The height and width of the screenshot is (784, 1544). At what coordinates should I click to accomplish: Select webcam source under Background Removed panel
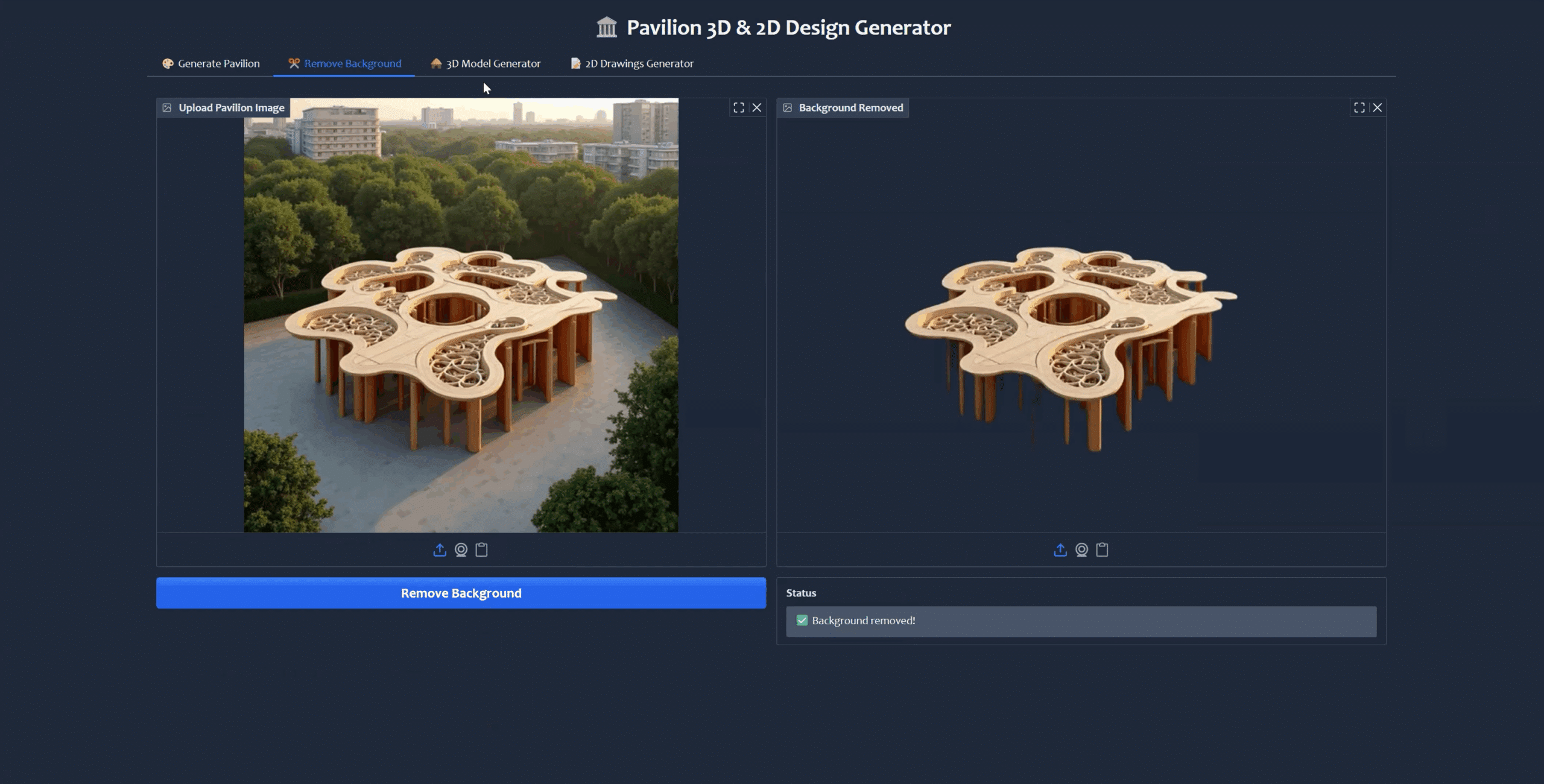pos(1081,549)
